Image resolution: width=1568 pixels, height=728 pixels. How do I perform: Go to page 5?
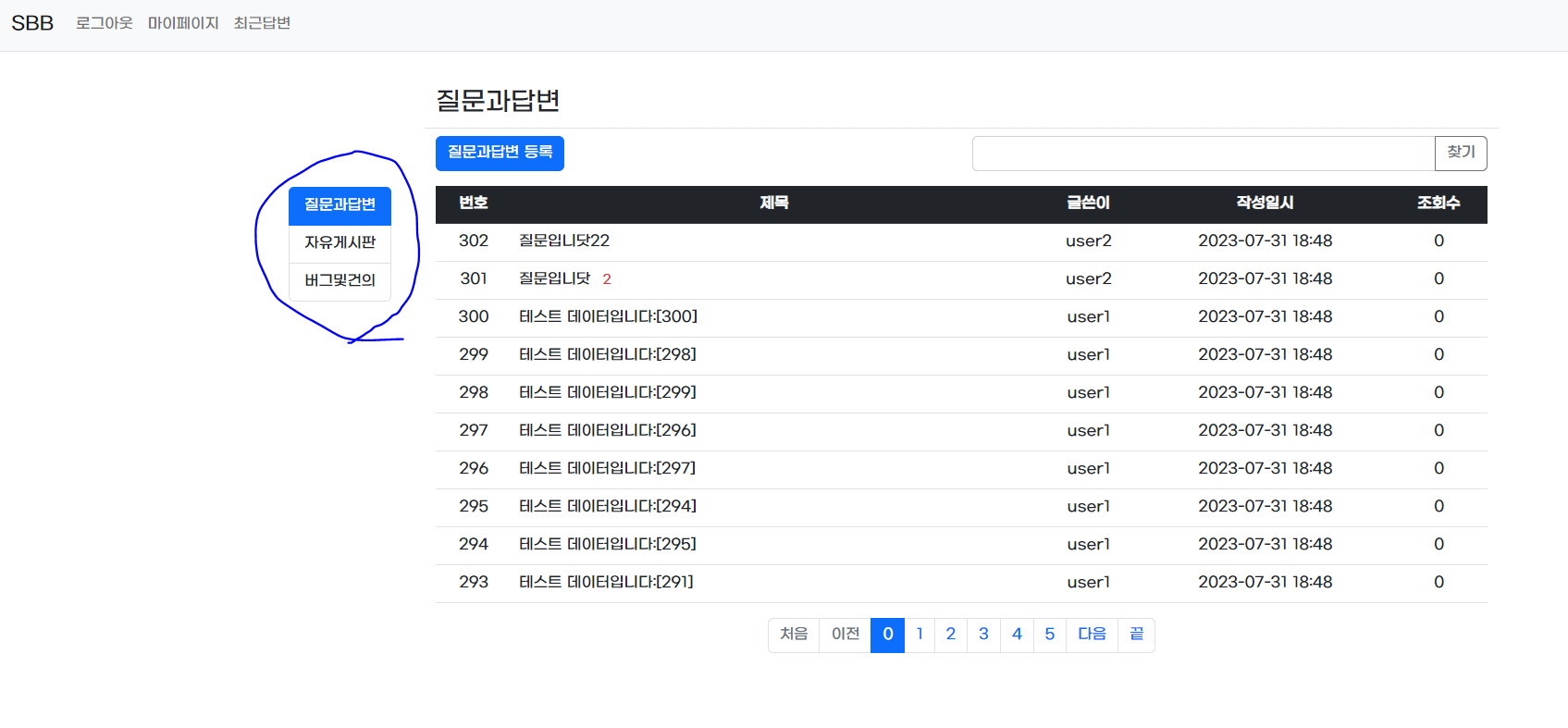click(x=1050, y=635)
